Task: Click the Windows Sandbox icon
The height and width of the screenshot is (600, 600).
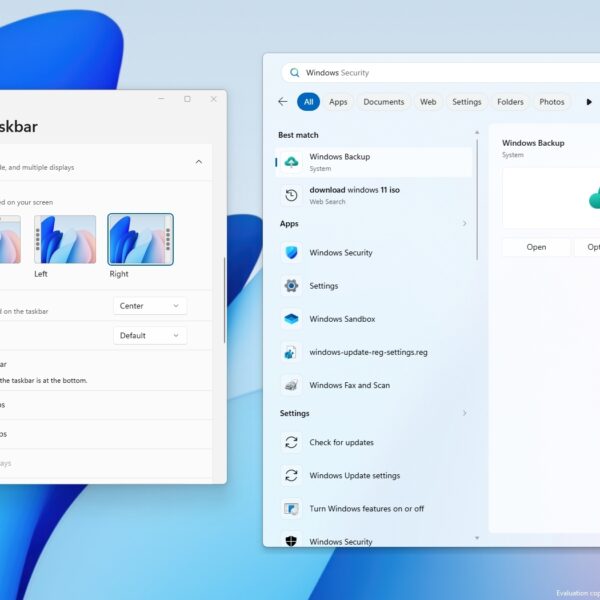Action: pyautogui.click(x=291, y=319)
